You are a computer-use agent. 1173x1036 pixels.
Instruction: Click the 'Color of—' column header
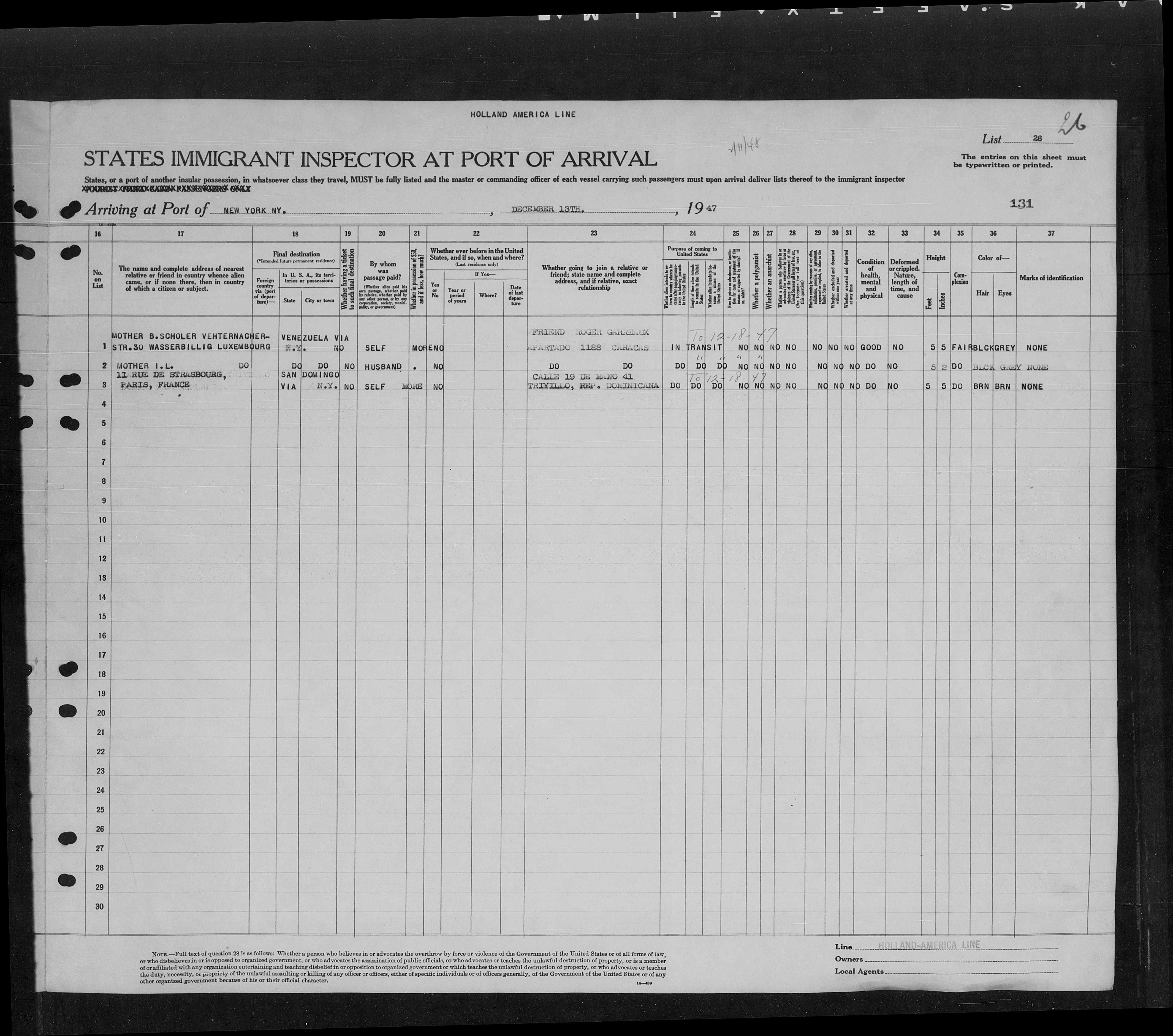[993, 258]
